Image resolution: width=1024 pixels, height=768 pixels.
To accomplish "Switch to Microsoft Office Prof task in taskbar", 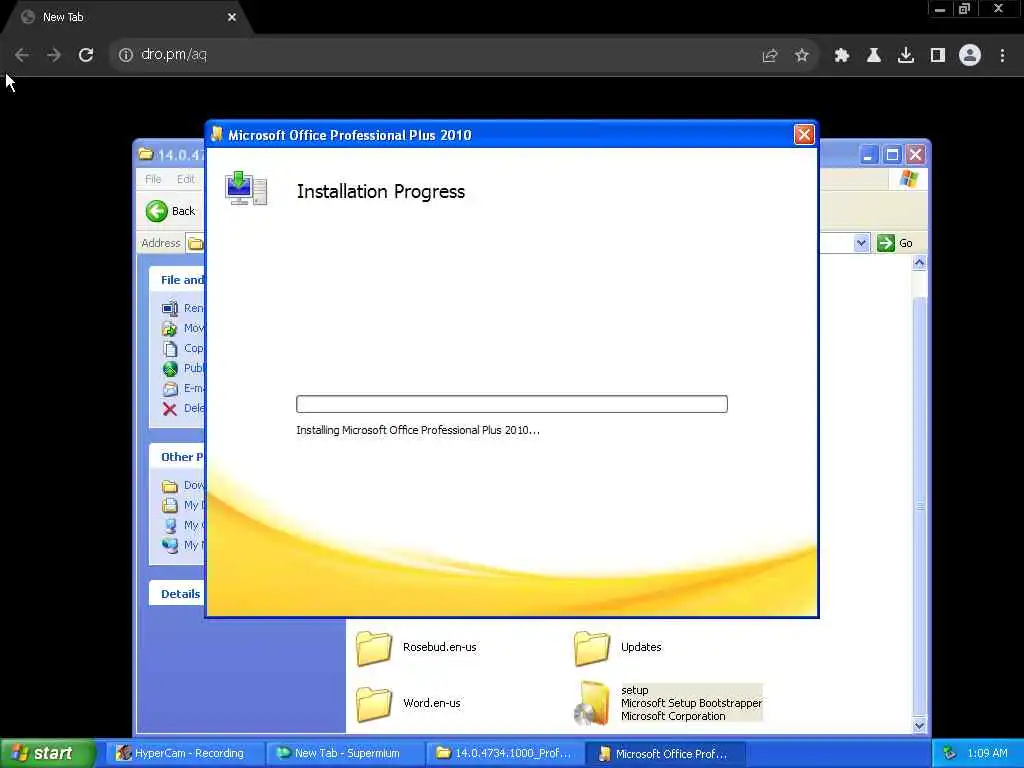I will [664, 753].
